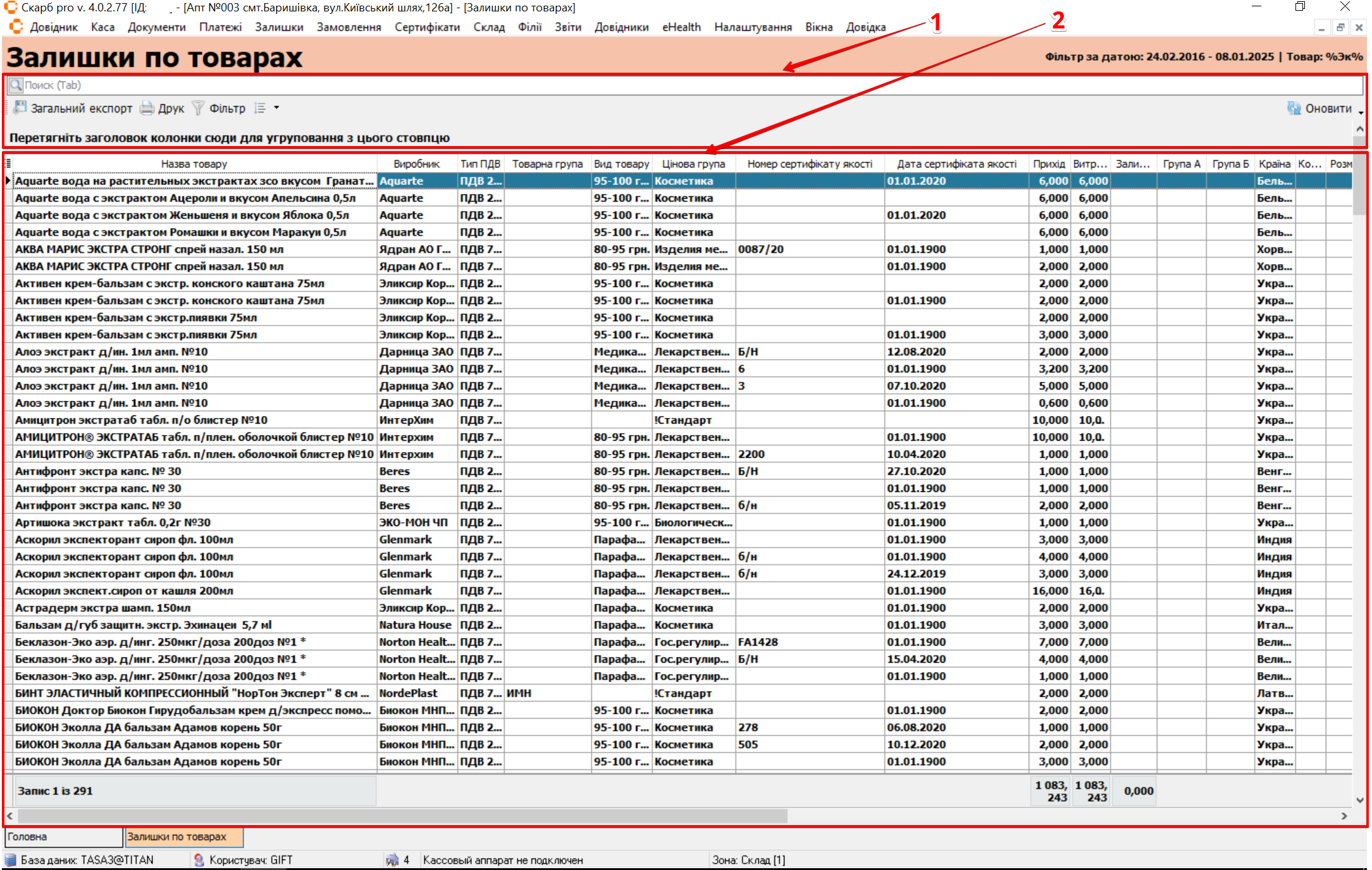The image size is (1372, 870).
Task: Click the row height list icon
Action: [x=260, y=108]
